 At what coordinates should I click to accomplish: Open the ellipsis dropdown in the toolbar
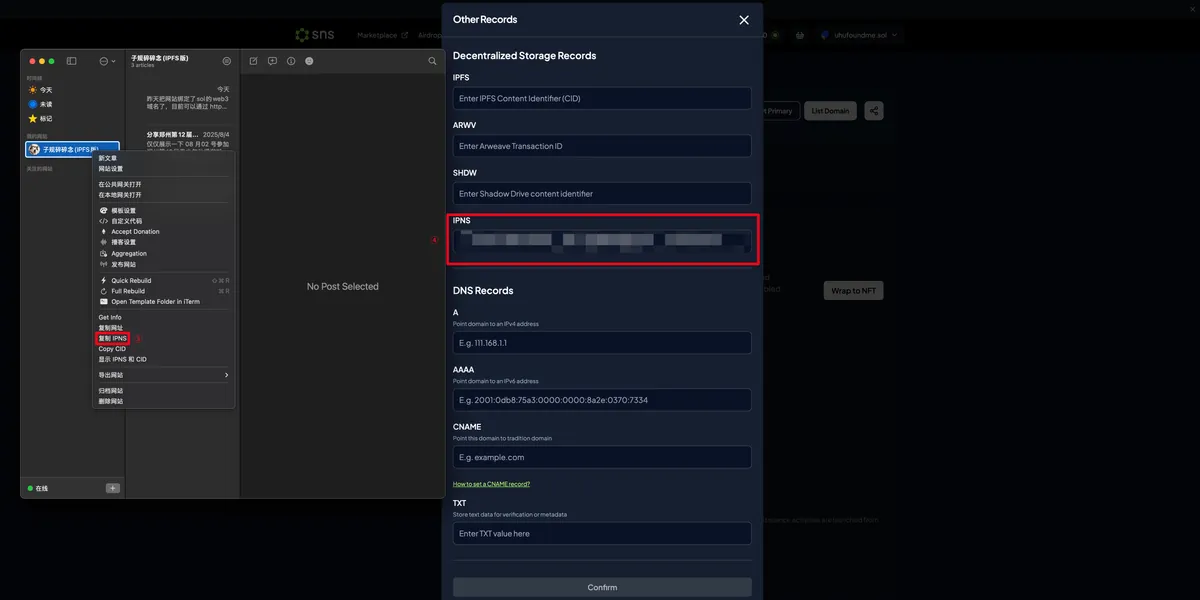pos(107,61)
